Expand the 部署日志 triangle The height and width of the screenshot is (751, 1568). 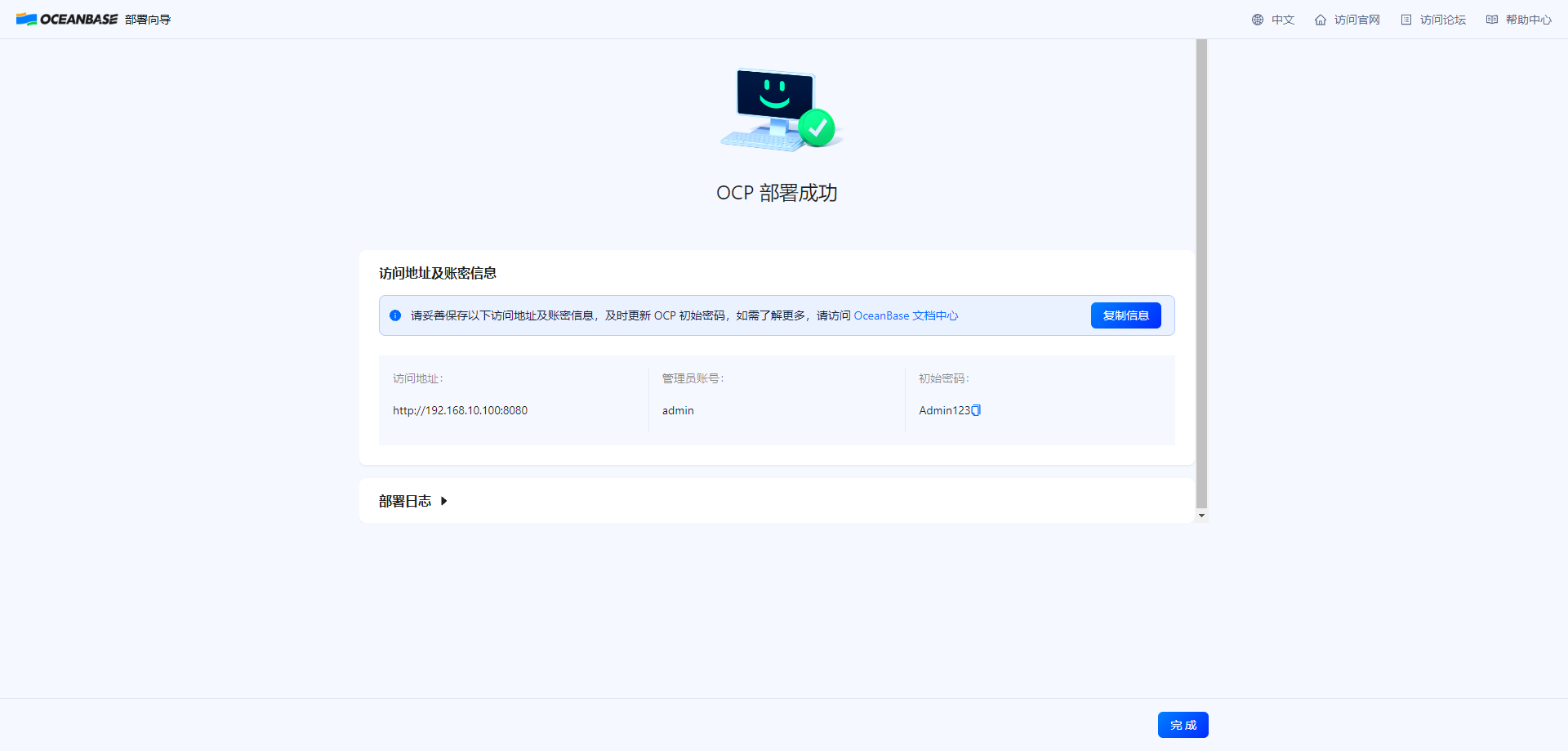click(444, 501)
